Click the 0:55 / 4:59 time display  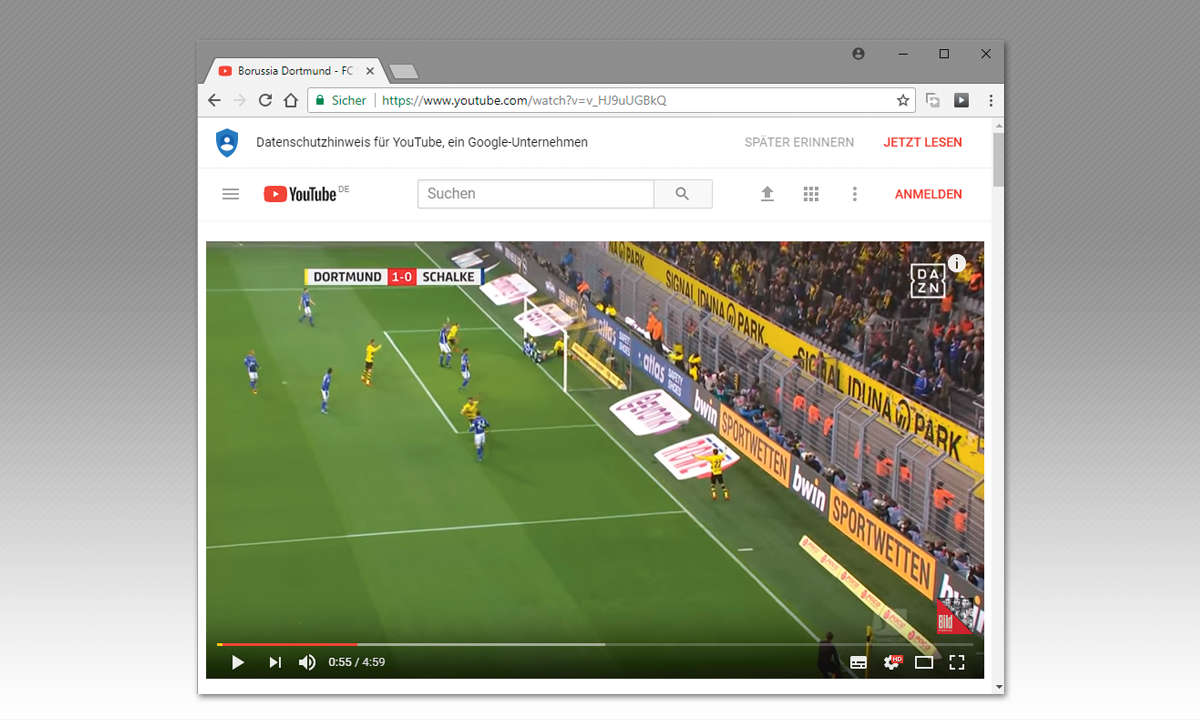click(356, 662)
